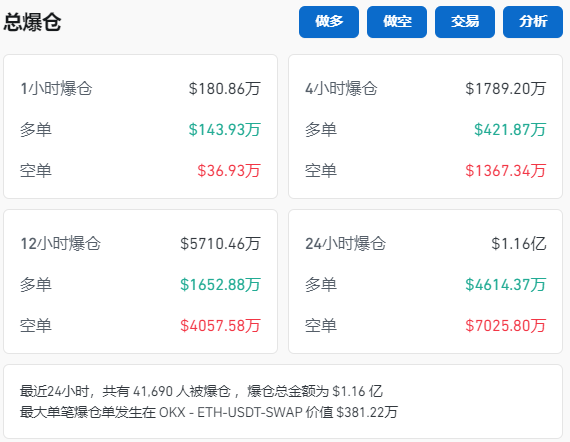Open the 分析 button
Image resolution: width=570 pixels, height=442 pixels.
(533, 22)
